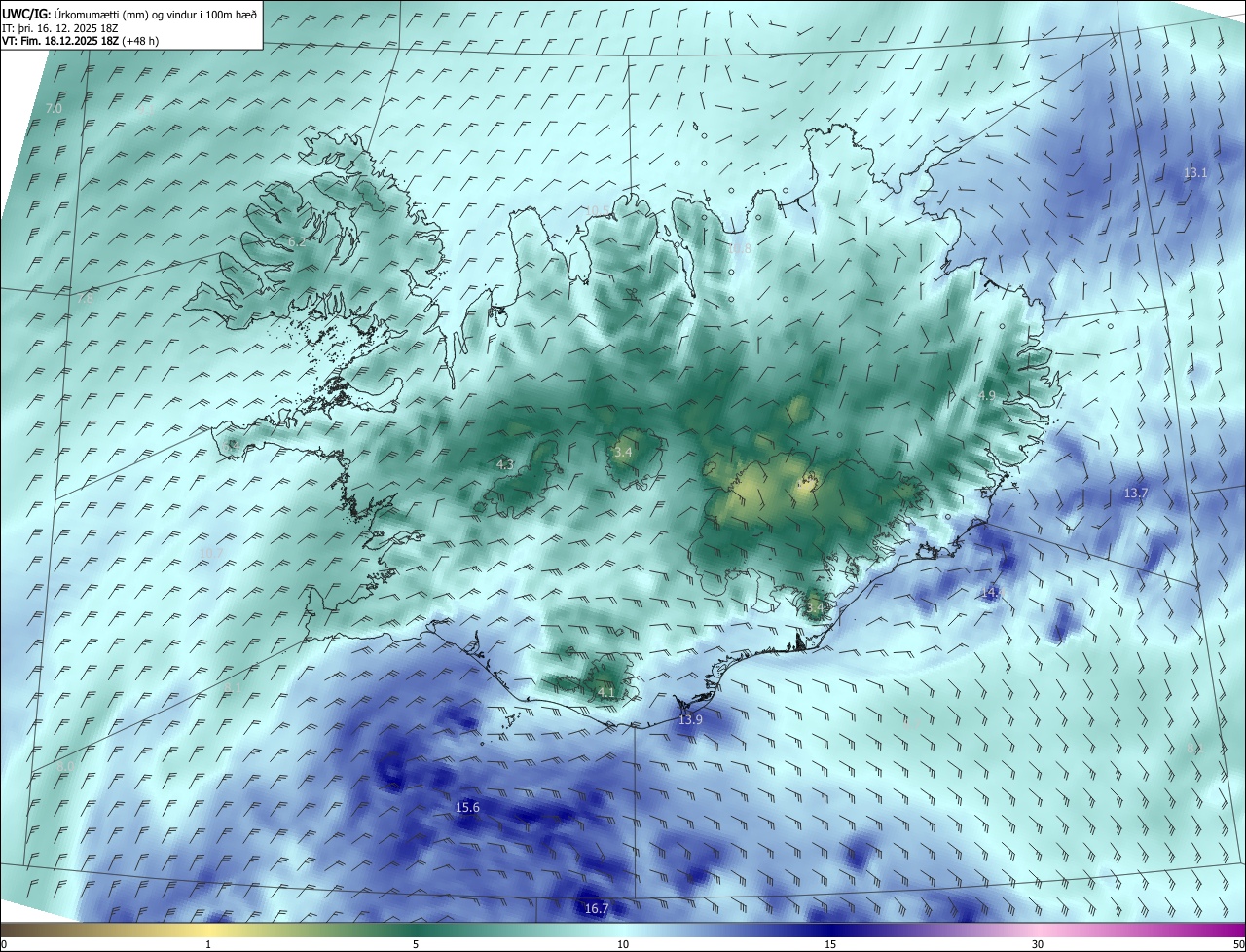
Task: Select the 4.1 value on the southern glacier
Action: pos(606,692)
